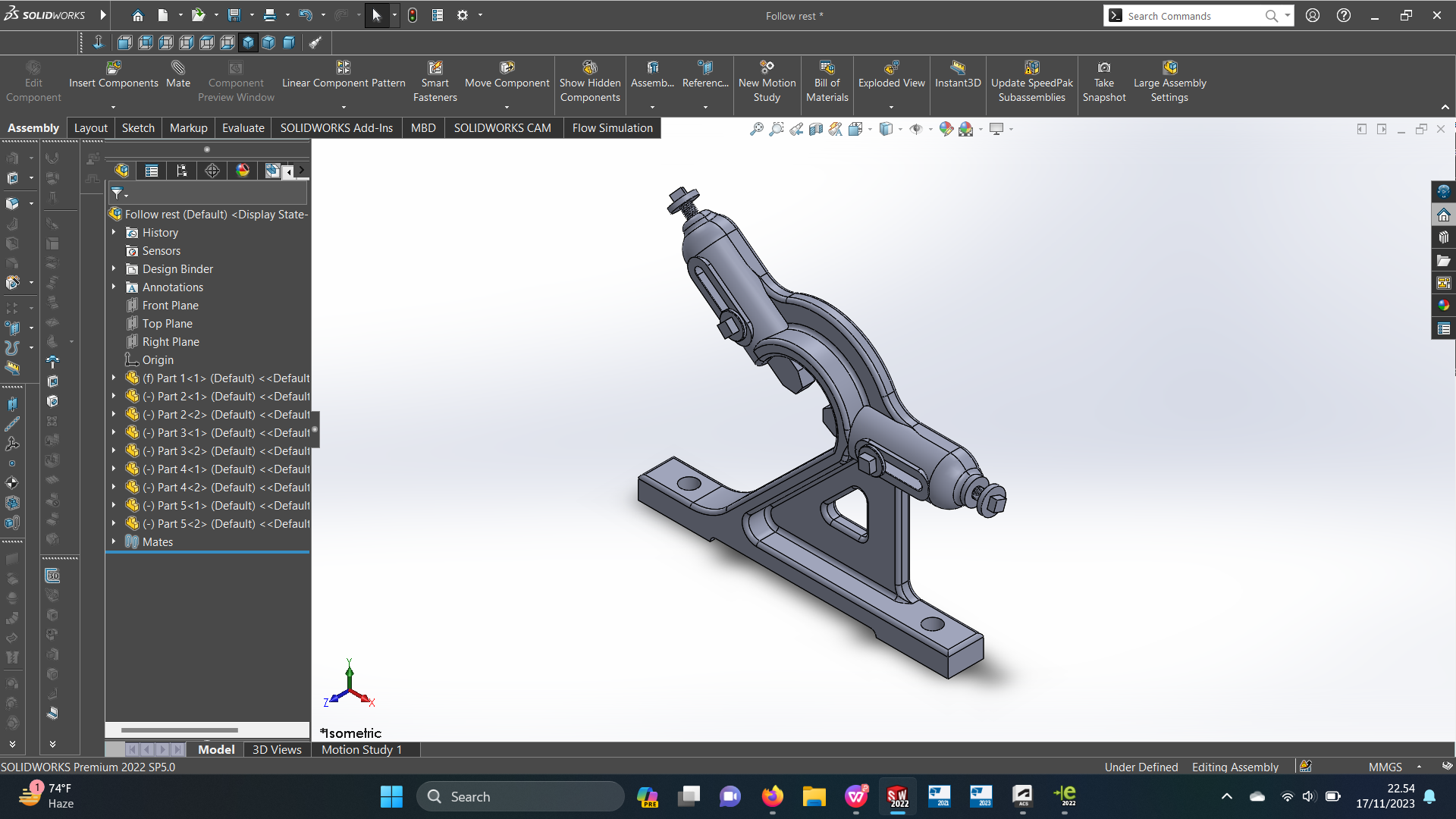Switch to the Sketch tab
The height and width of the screenshot is (819, 1456).
pos(138,128)
